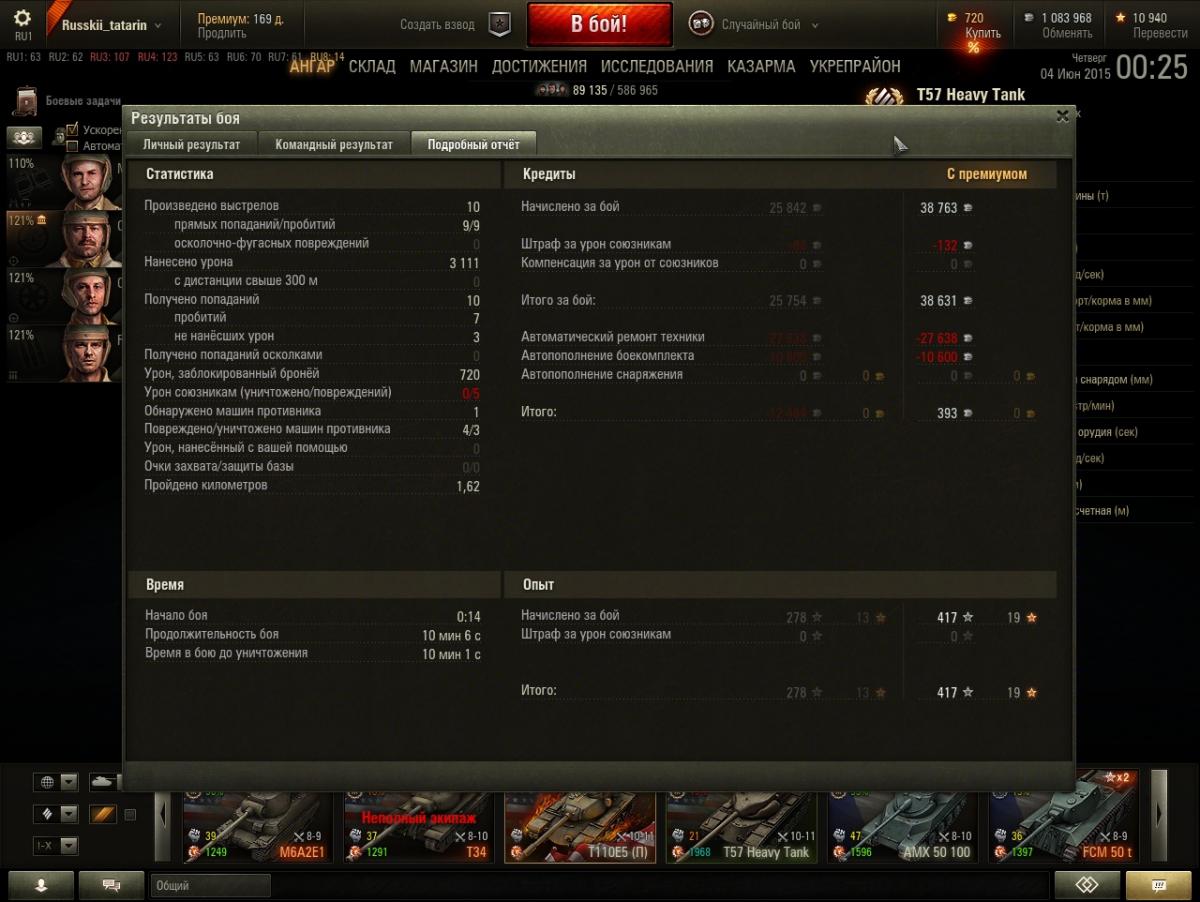Open the yellow messenger button
Viewport: 1200px width, 902px height.
click(x=1159, y=885)
